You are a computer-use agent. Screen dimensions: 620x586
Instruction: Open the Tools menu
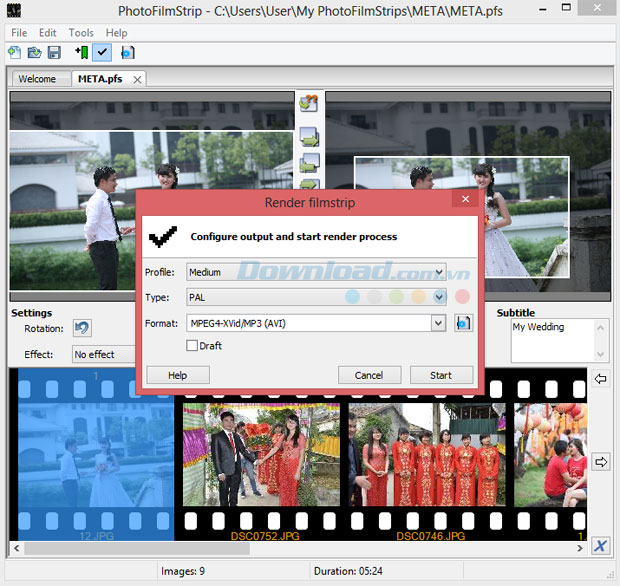[81, 33]
